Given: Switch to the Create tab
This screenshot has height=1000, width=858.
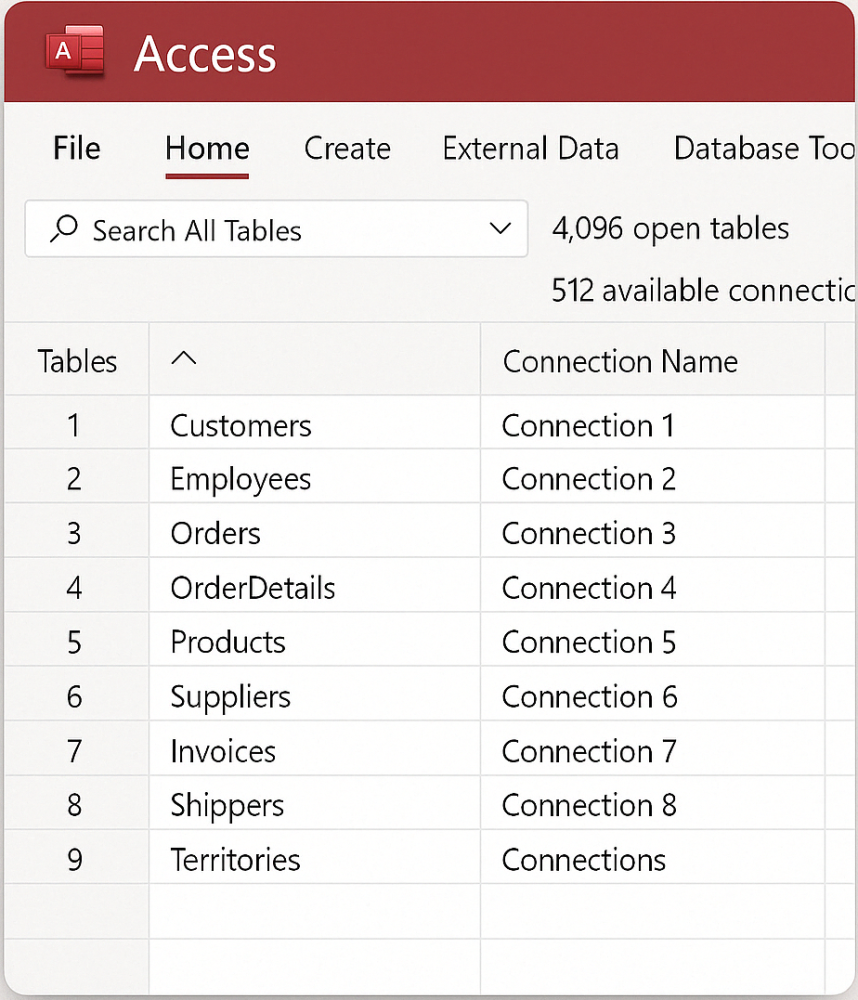Looking at the screenshot, I should click(x=347, y=149).
